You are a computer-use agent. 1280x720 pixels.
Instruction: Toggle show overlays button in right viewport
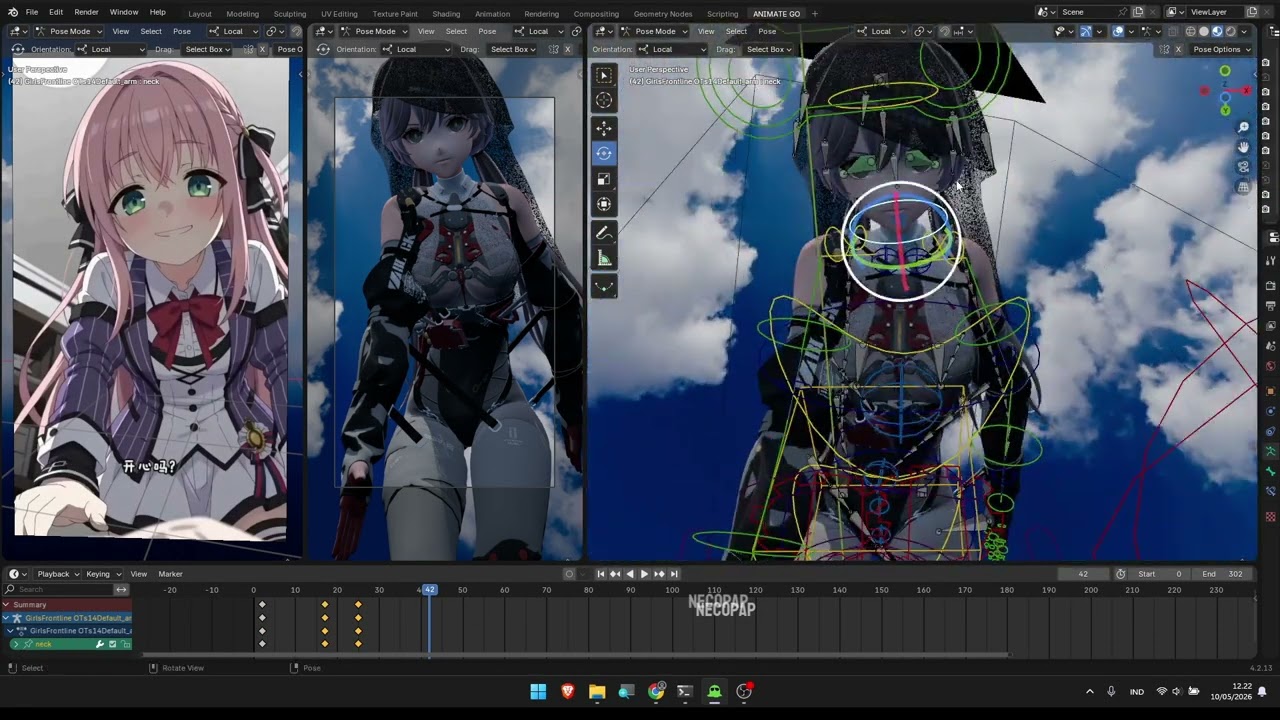click(x=1119, y=31)
